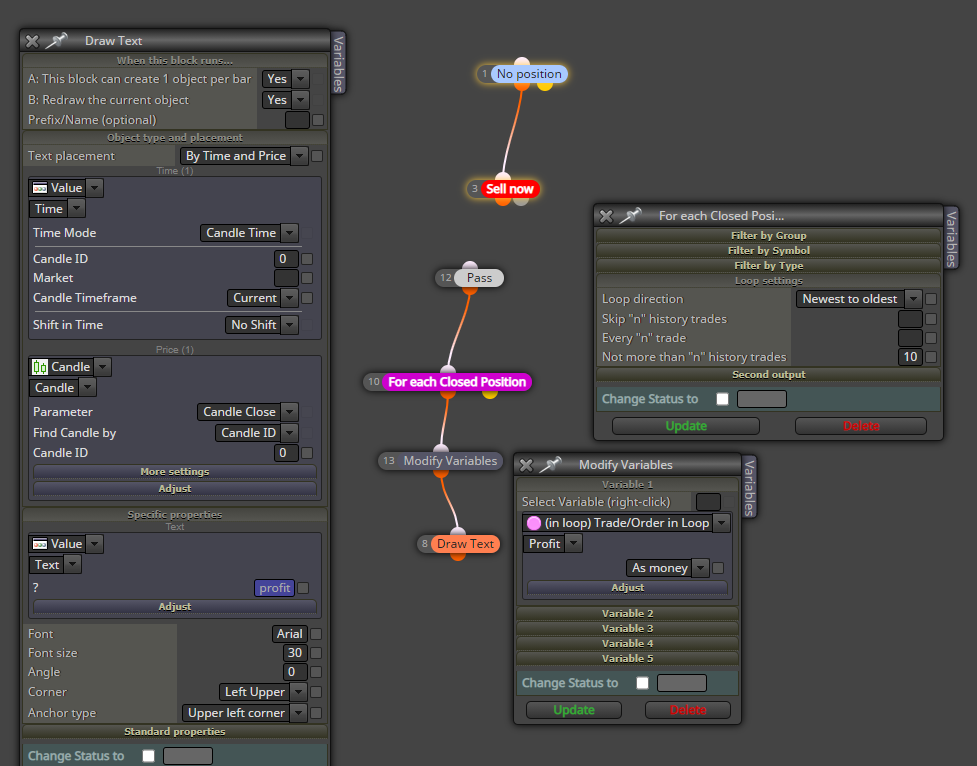Open the Candle Timeframe dropdown
The height and width of the screenshot is (766, 977).
(x=262, y=298)
